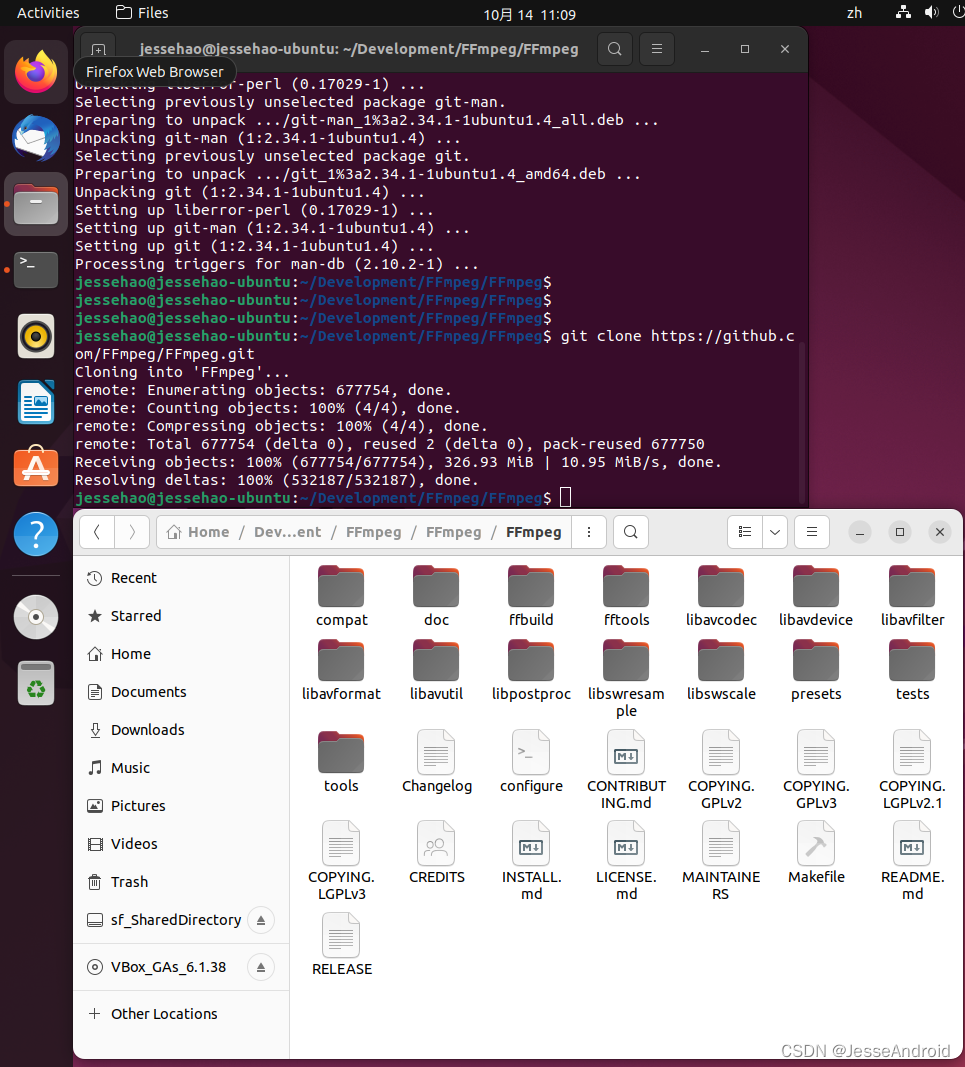Open Starred in the sidebar
The image size is (965, 1067).
coord(181,616)
